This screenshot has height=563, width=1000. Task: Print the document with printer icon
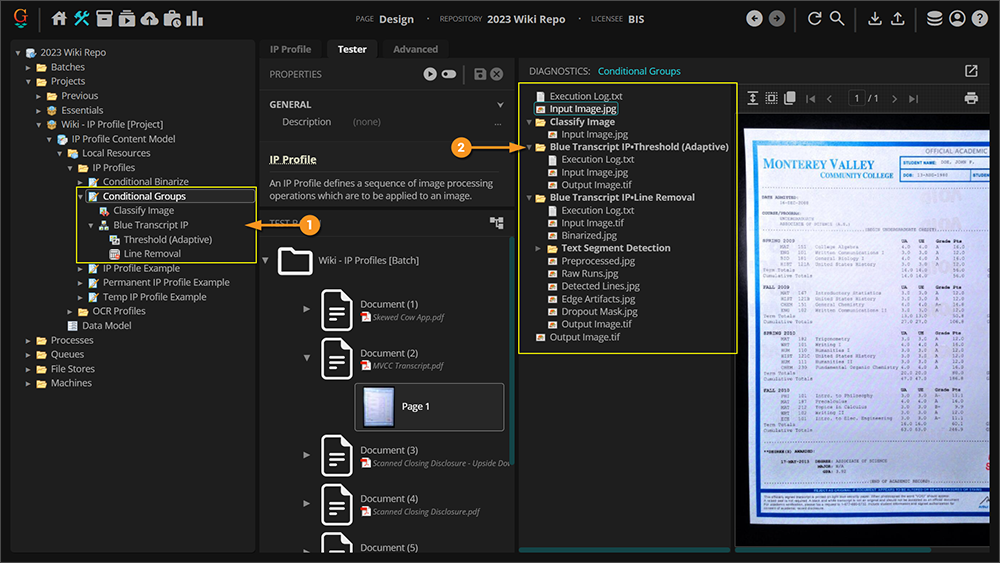point(970,98)
